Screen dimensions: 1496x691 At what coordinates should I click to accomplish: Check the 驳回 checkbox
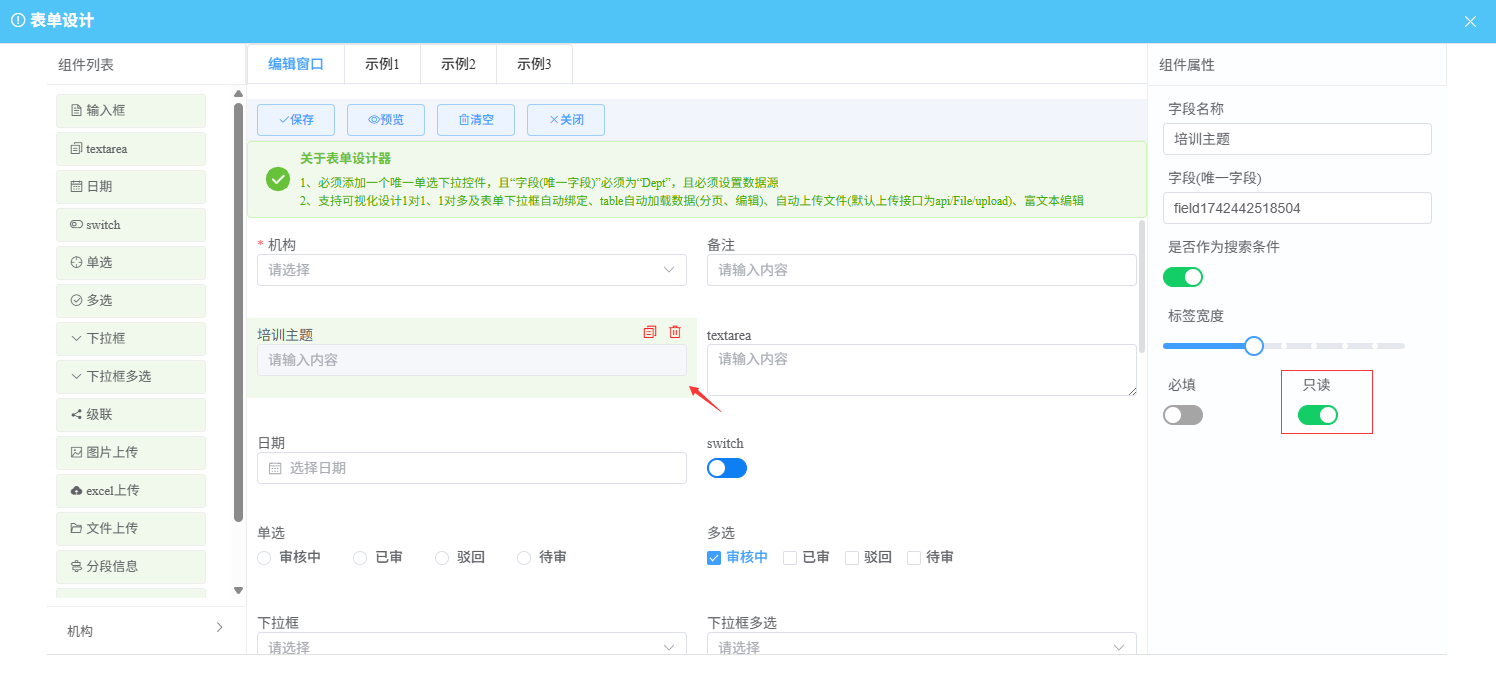coord(852,558)
